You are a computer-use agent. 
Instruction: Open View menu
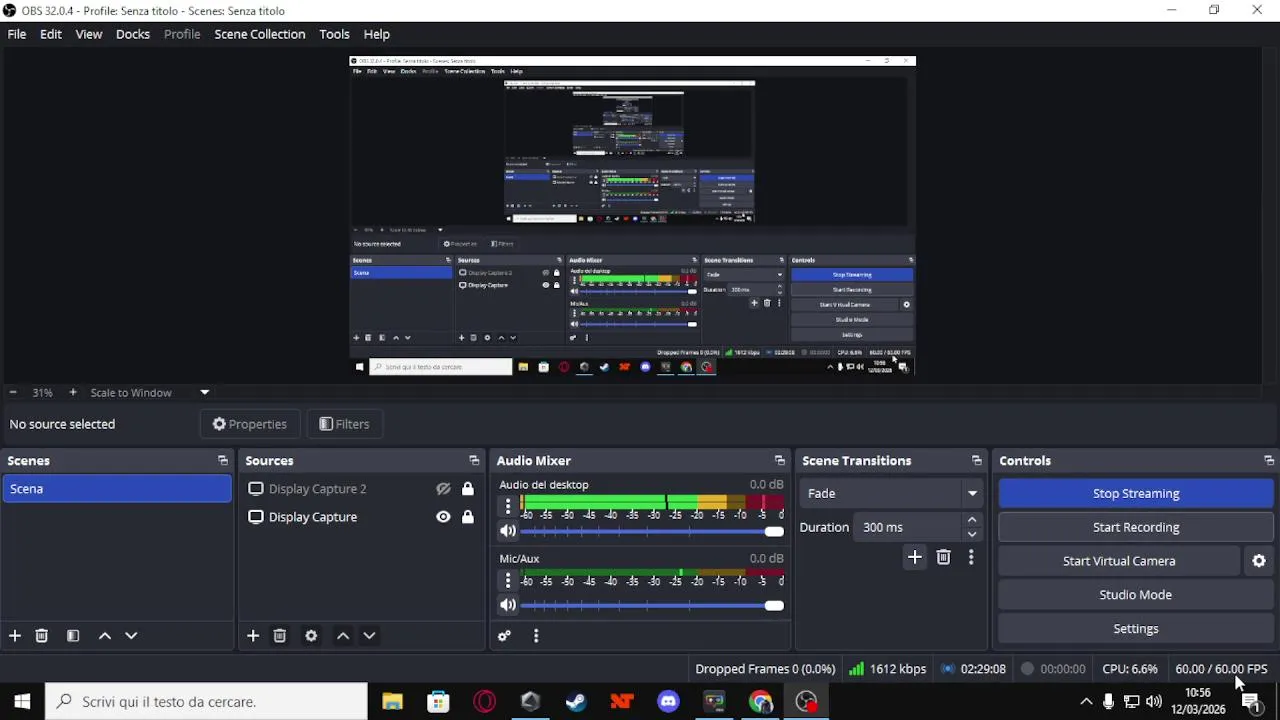click(89, 34)
